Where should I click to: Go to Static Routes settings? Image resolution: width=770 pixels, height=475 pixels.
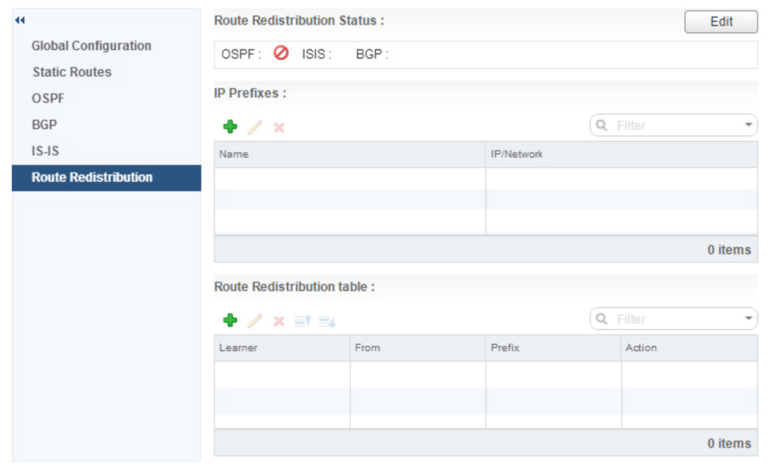(x=71, y=72)
